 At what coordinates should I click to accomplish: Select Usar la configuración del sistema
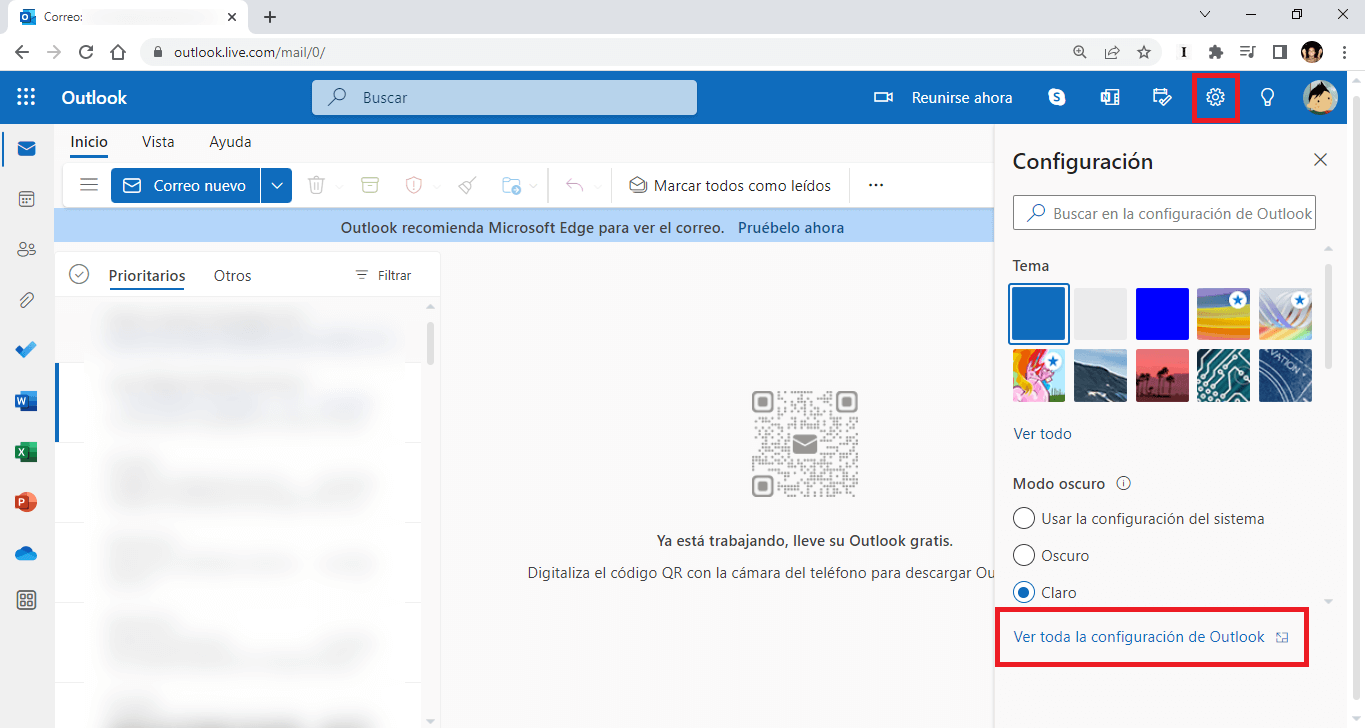tap(1138, 519)
